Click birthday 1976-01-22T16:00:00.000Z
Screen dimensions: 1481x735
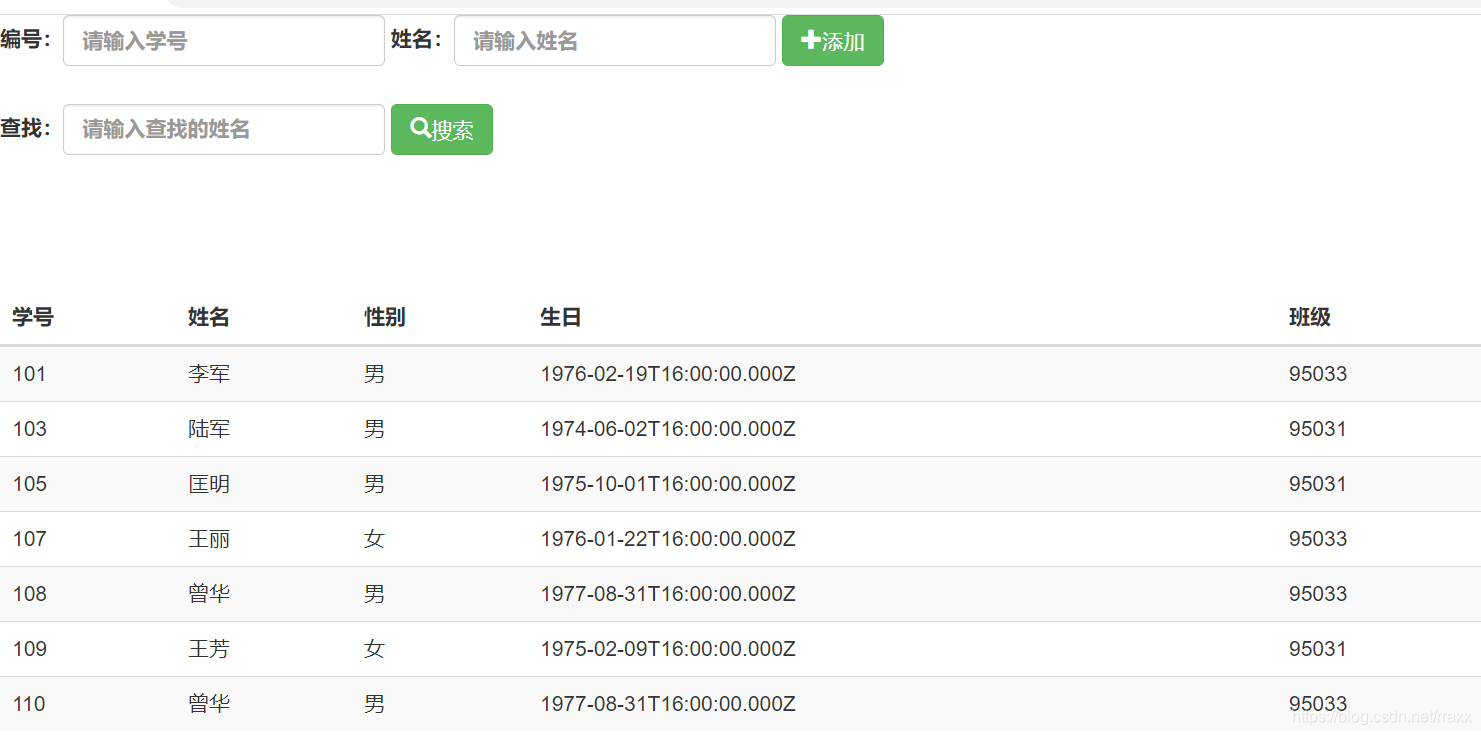(668, 539)
